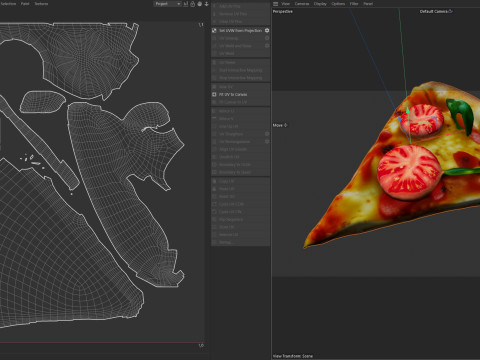
Task: Open viewport hamburger menu icon
Action: (275, 4)
